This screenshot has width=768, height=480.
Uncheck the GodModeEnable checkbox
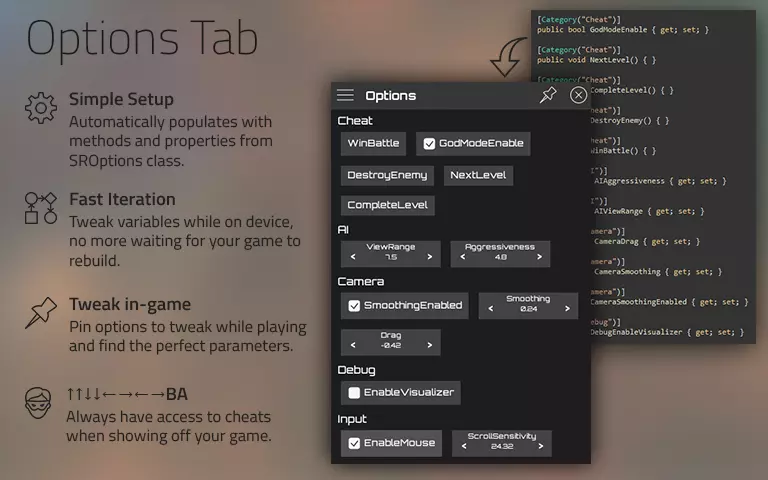[x=429, y=144]
